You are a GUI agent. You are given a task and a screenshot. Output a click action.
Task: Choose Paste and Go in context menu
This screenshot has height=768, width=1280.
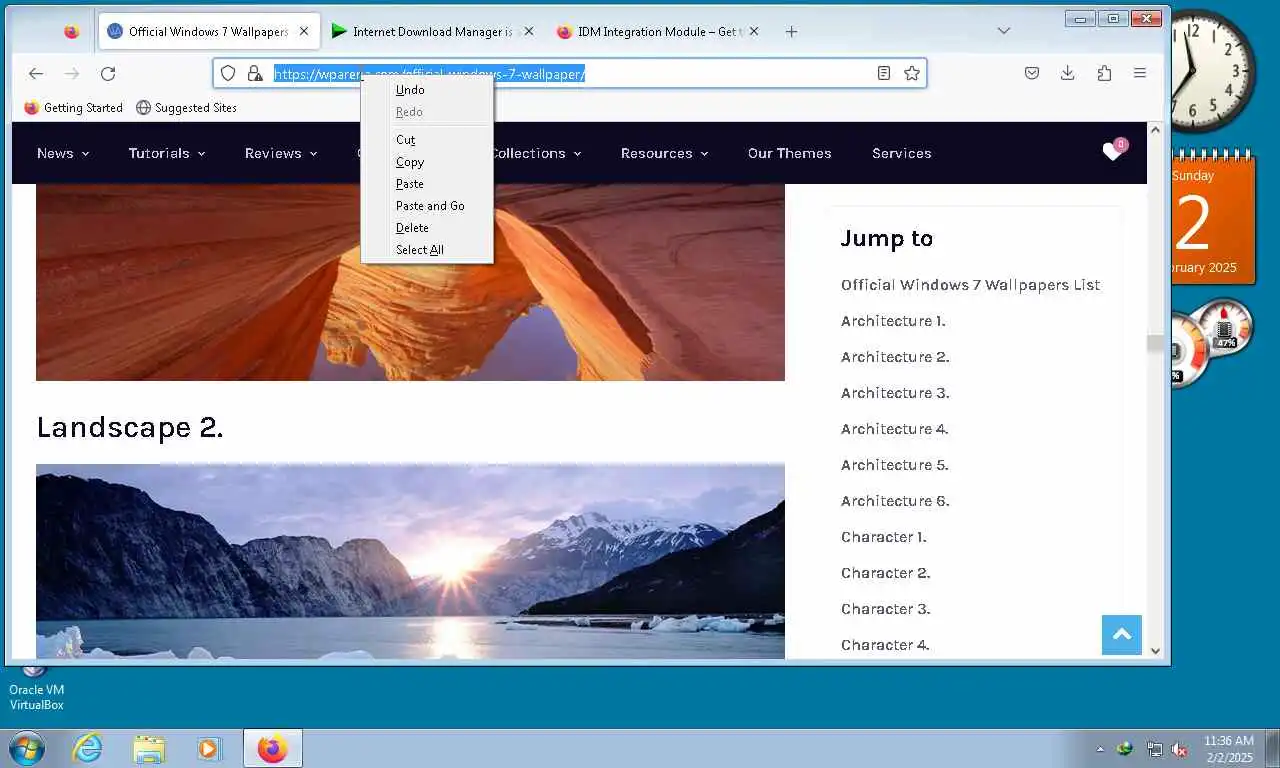[x=427, y=206]
